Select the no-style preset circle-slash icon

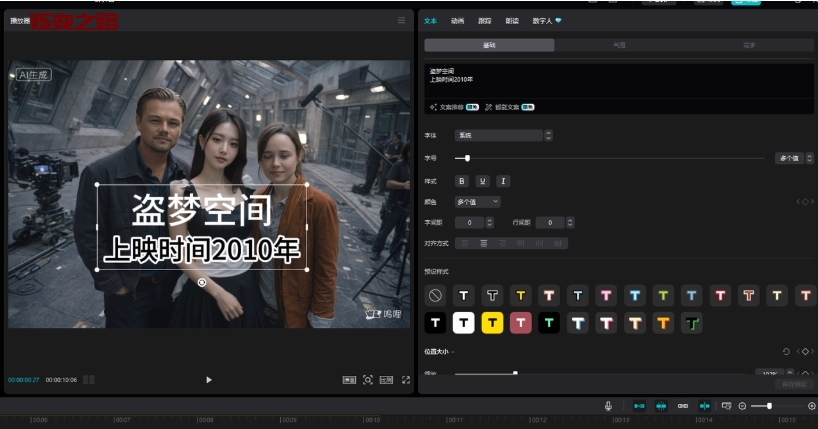[435, 295]
